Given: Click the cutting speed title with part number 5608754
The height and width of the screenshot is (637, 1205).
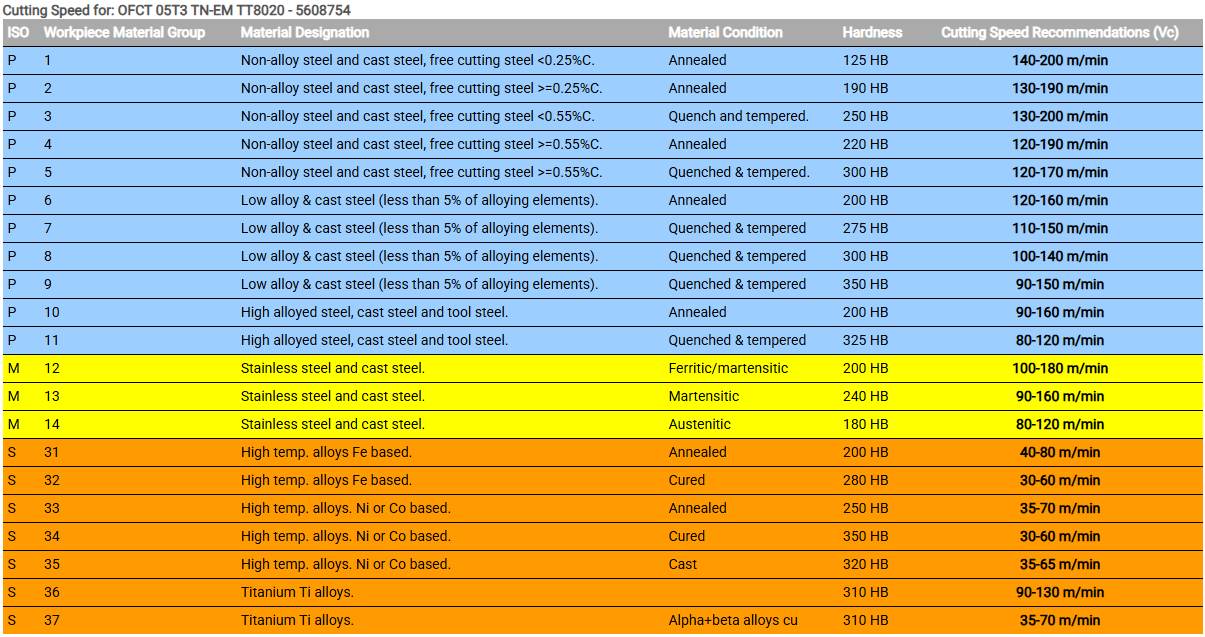Looking at the screenshot, I should (x=176, y=10).
